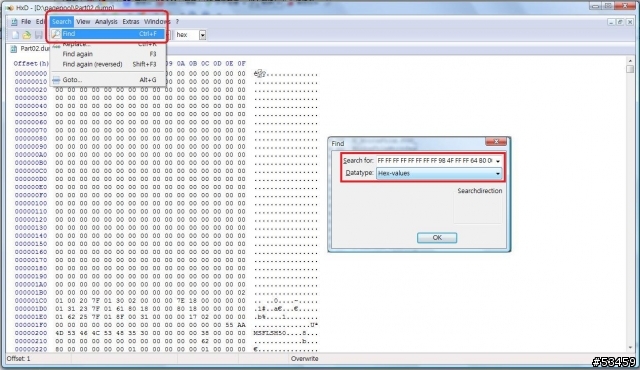Screen dimensions: 640x370
Task: Minimize the inner document window
Action: tap(611, 22)
